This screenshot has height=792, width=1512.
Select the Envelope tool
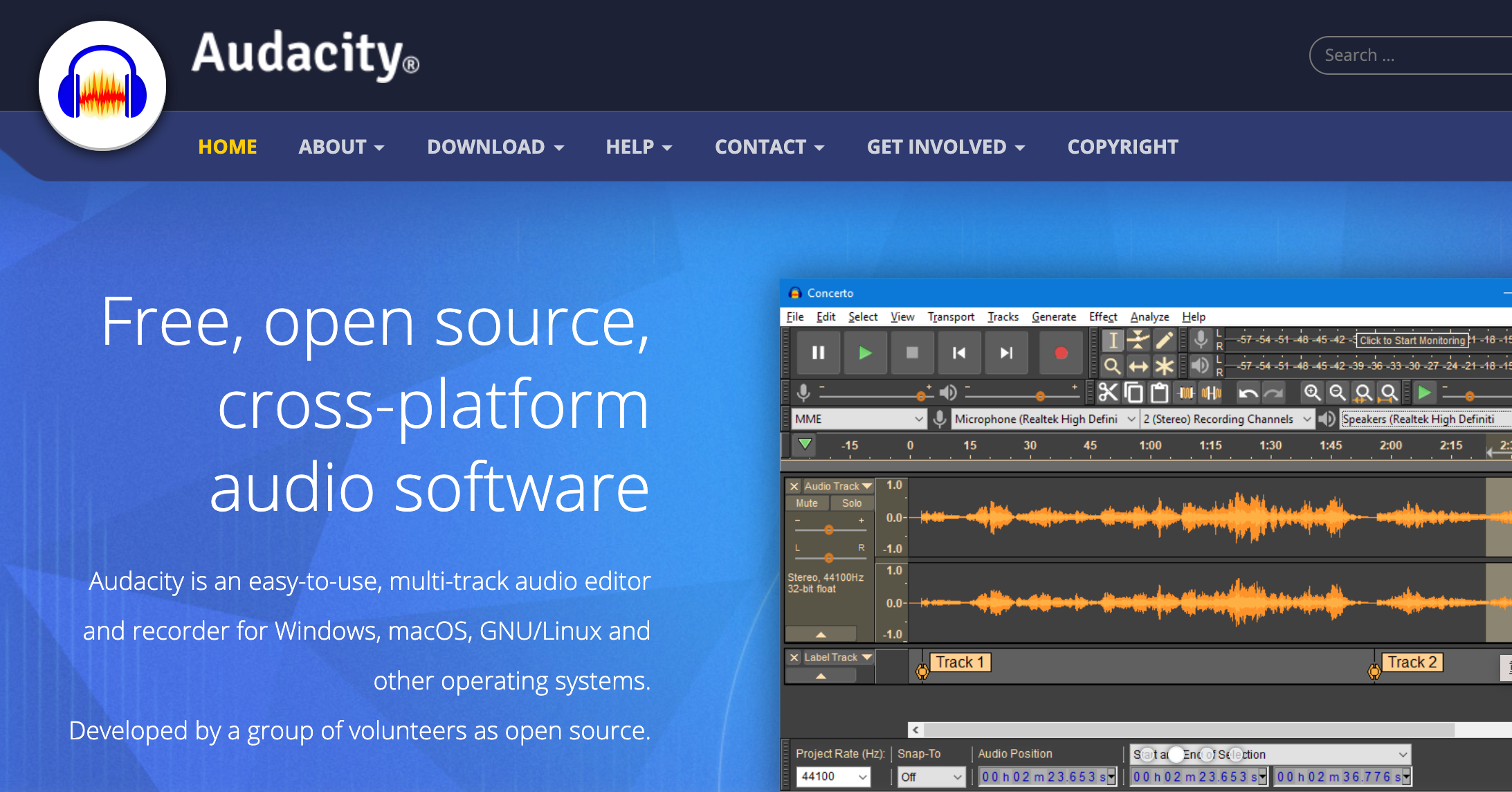click(1138, 341)
